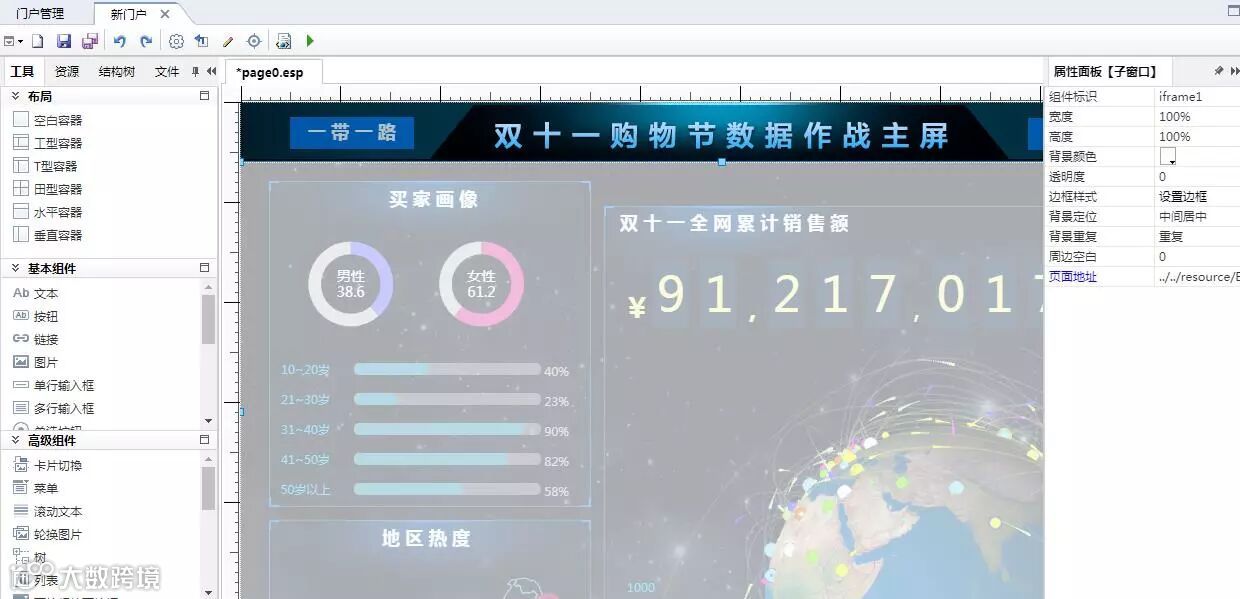Pin the left tool panel

[196, 72]
